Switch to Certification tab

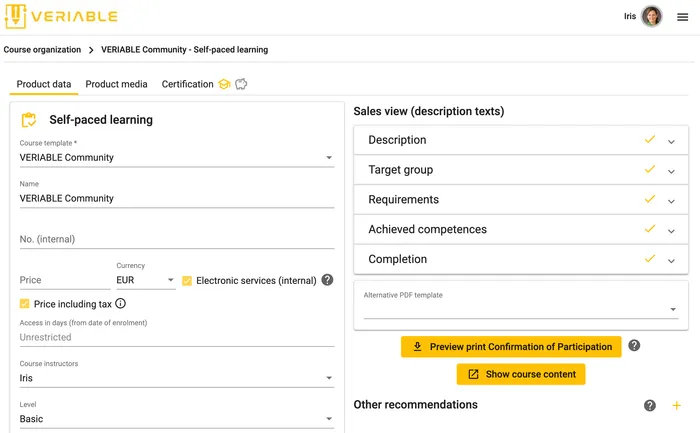[188, 84]
